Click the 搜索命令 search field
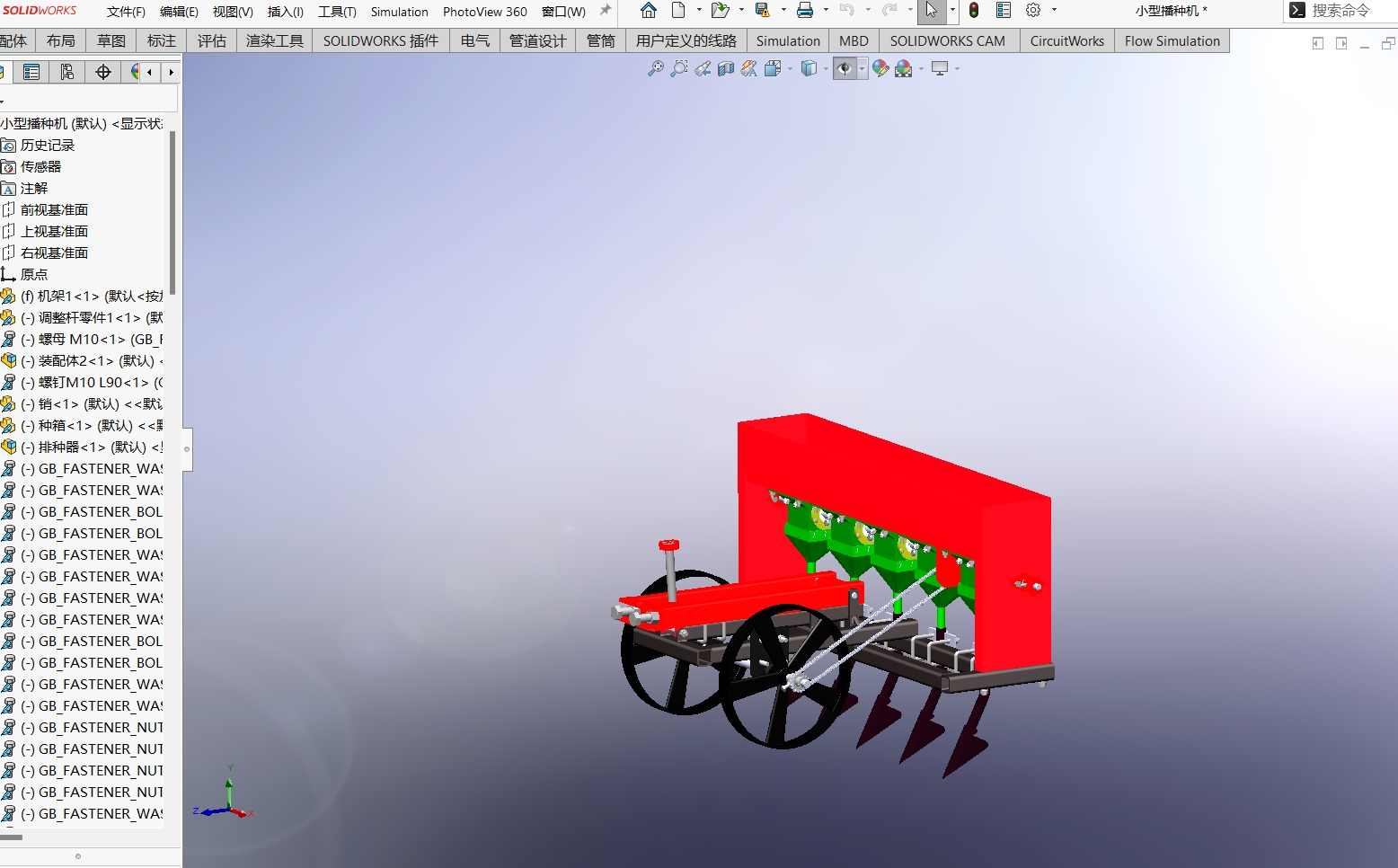Image resolution: width=1398 pixels, height=868 pixels. (x=1339, y=12)
